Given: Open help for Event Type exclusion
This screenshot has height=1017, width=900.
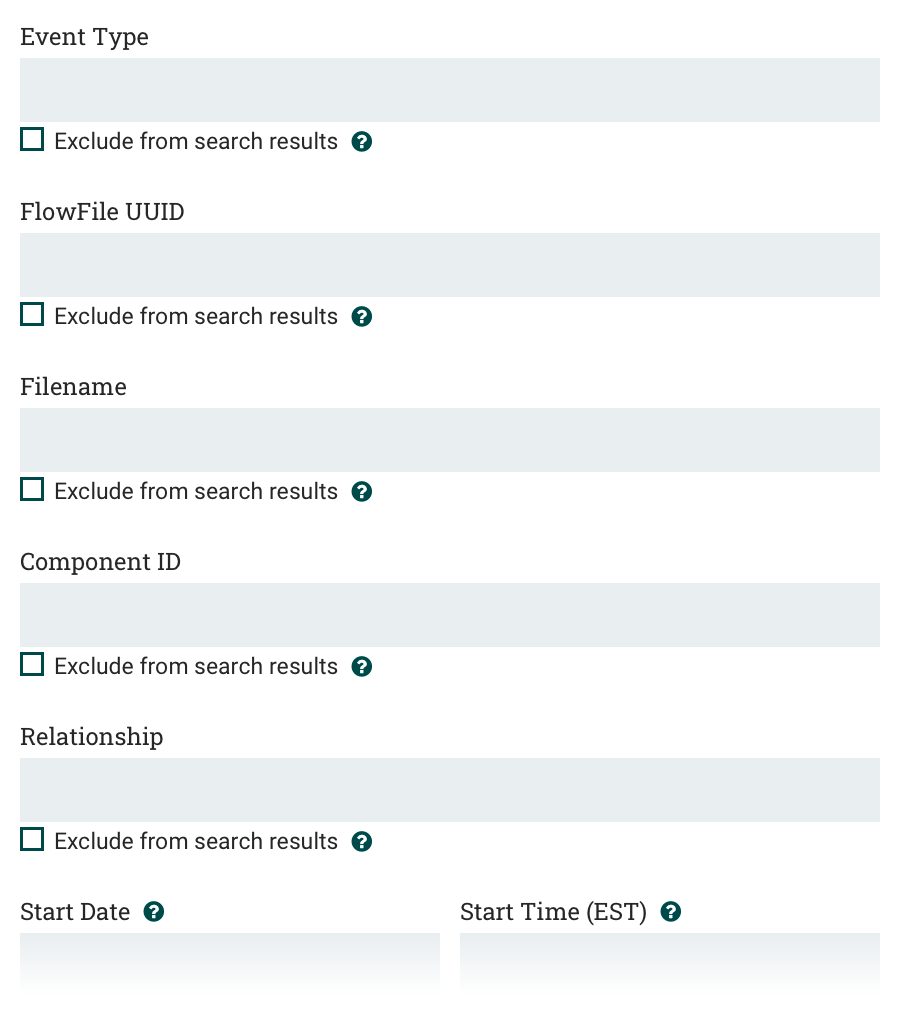Looking at the screenshot, I should tap(361, 141).
